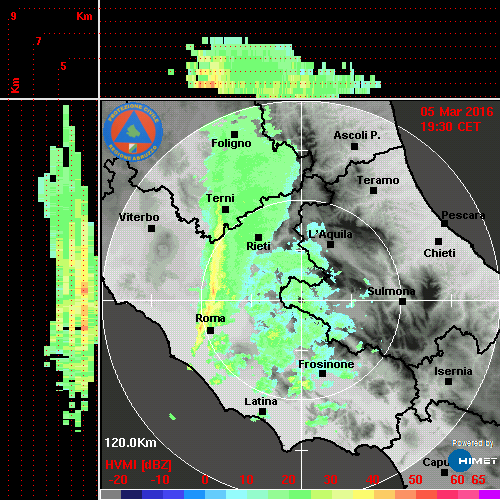Click the Roma city marker square

(210, 330)
